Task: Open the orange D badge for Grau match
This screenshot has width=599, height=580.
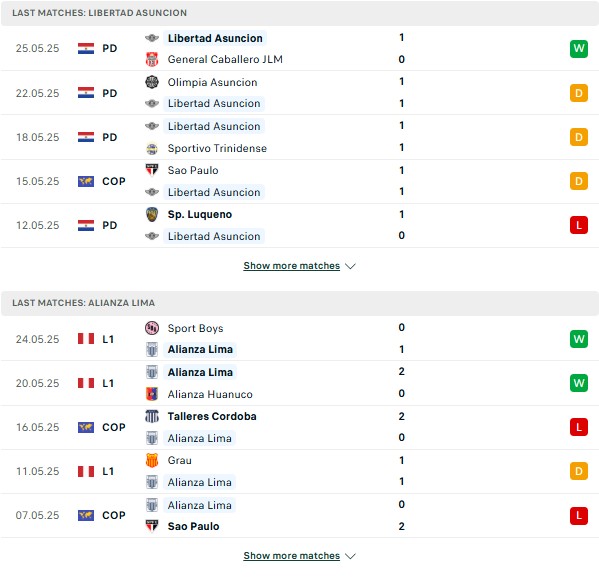Action: (x=578, y=471)
